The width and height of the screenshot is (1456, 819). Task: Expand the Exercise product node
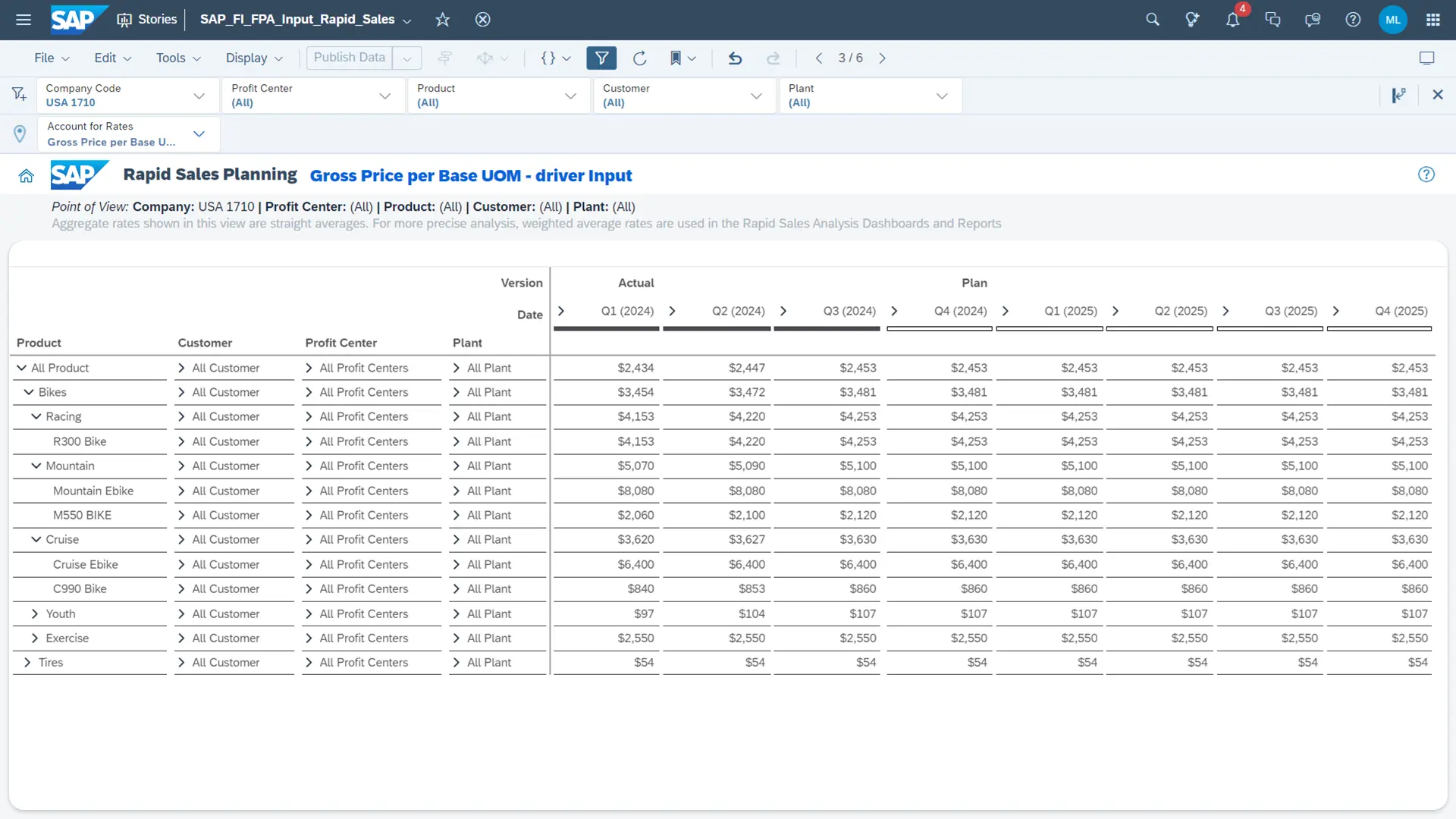[x=35, y=638]
